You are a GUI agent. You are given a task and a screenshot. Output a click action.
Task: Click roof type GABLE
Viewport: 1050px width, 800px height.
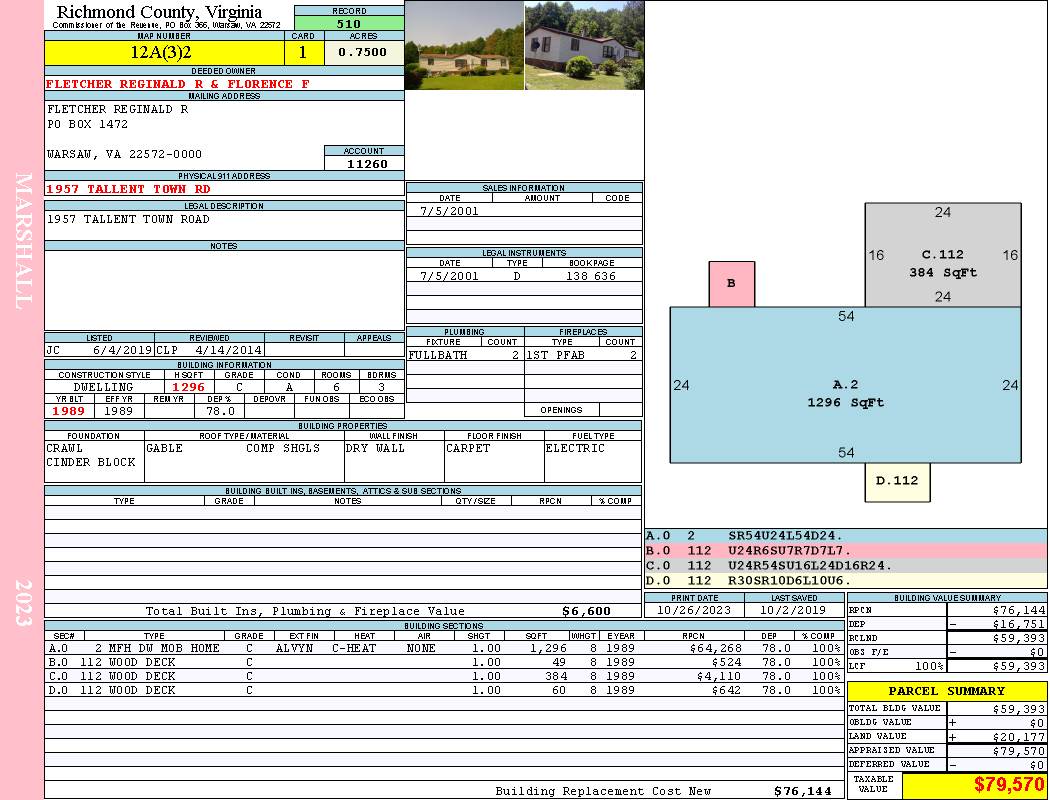[164, 449]
